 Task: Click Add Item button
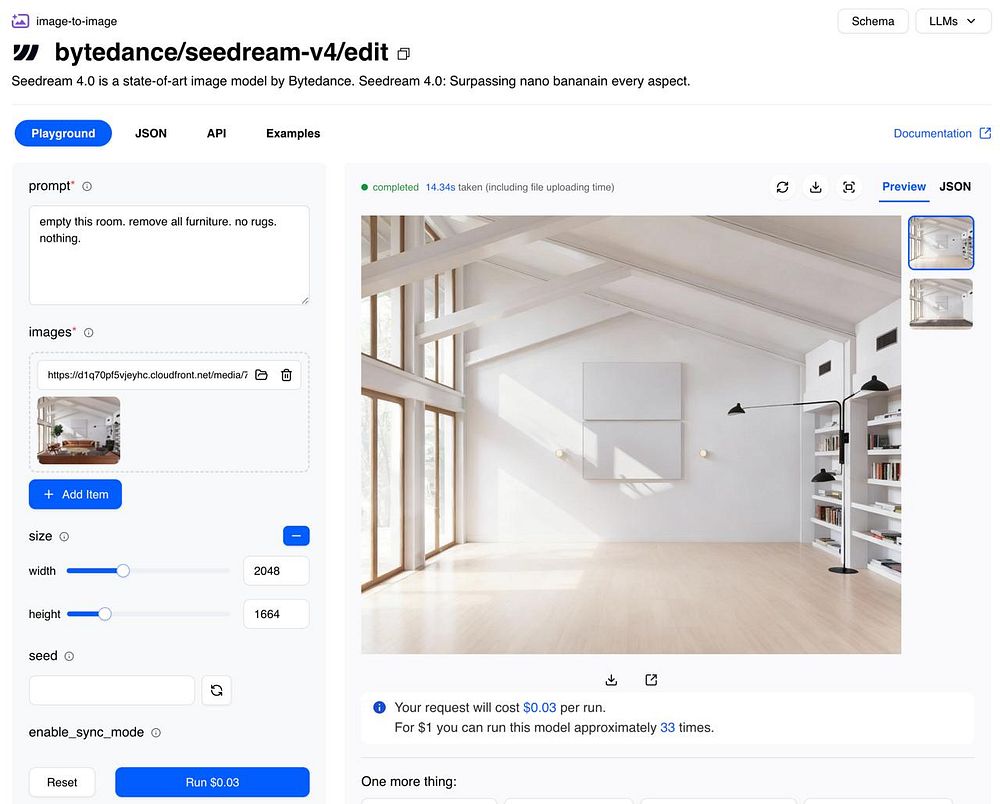pyautogui.click(x=75, y=494)
